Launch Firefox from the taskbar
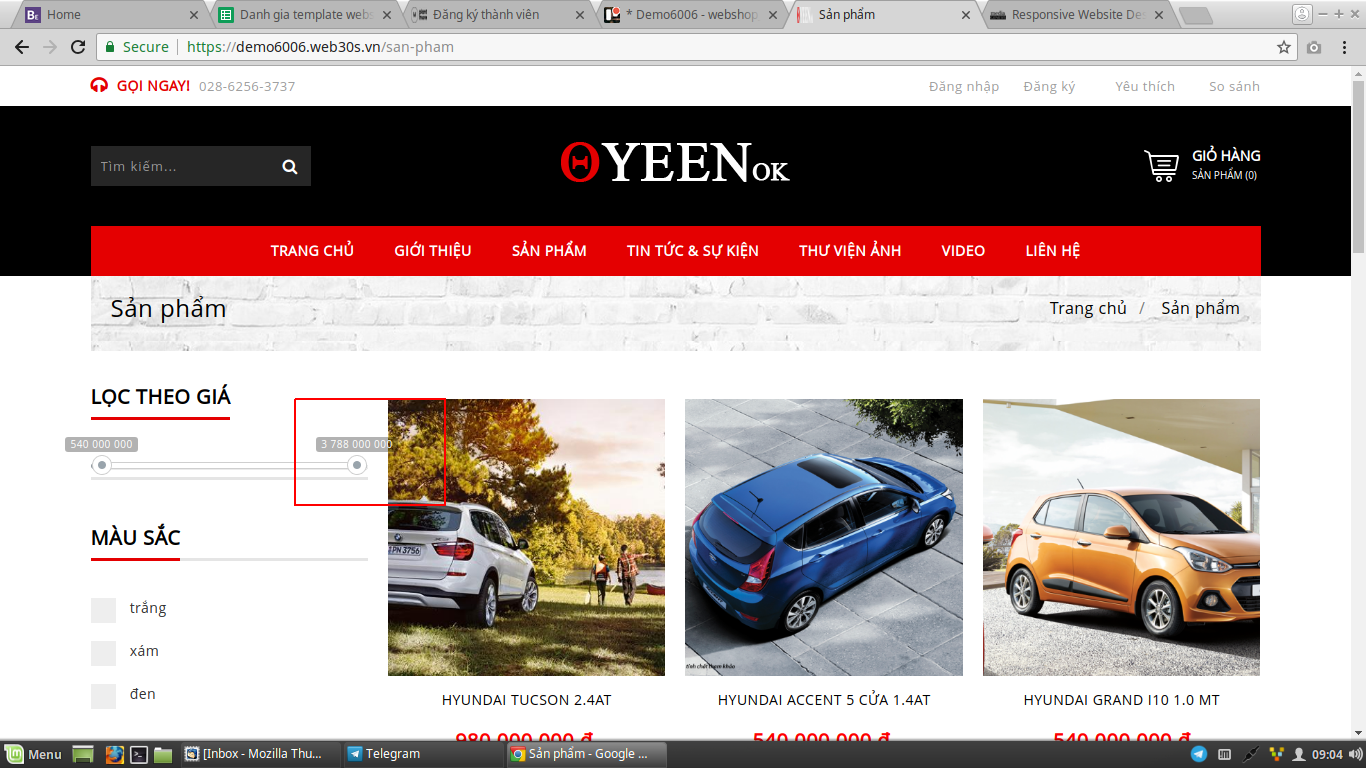The image size is (1366, 768). pos(115,754)
